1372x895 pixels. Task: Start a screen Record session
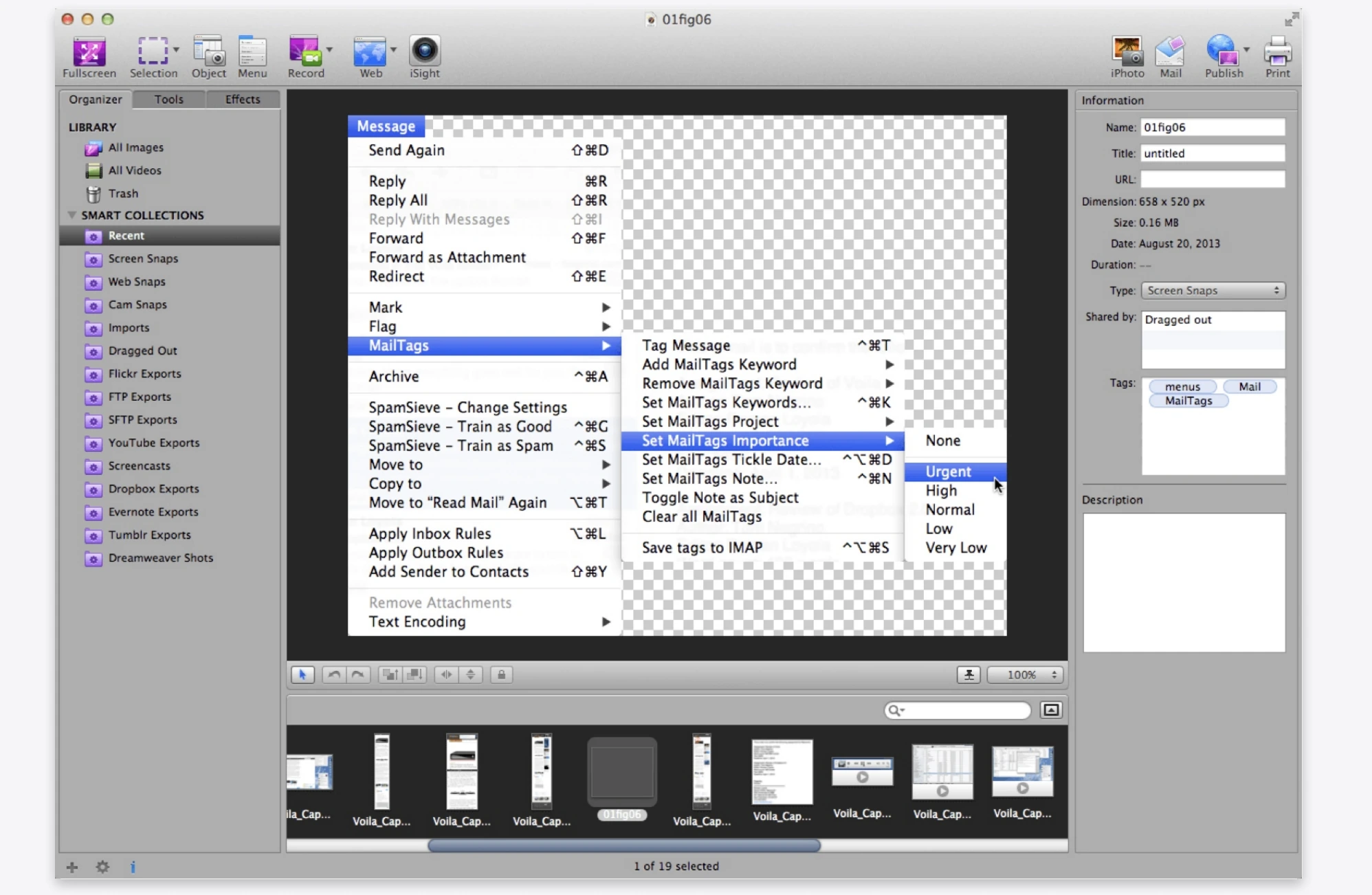coord(305,57)
